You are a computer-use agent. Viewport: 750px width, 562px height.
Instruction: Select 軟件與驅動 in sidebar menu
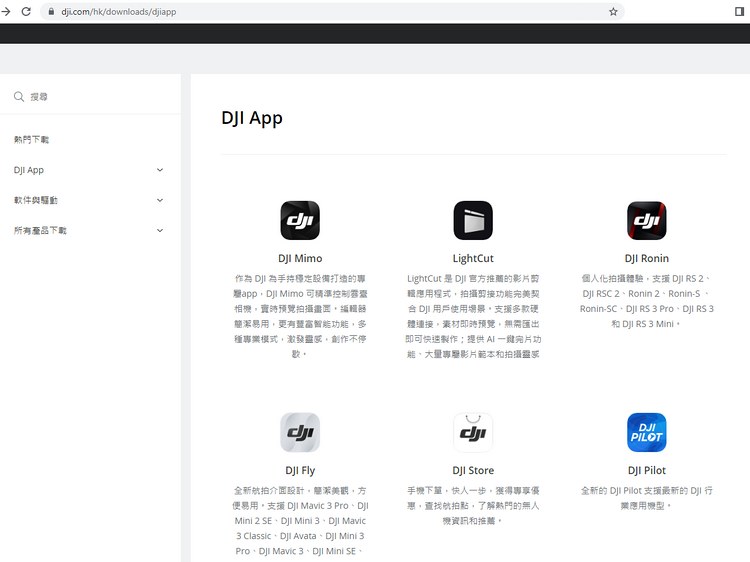(36, 200)
